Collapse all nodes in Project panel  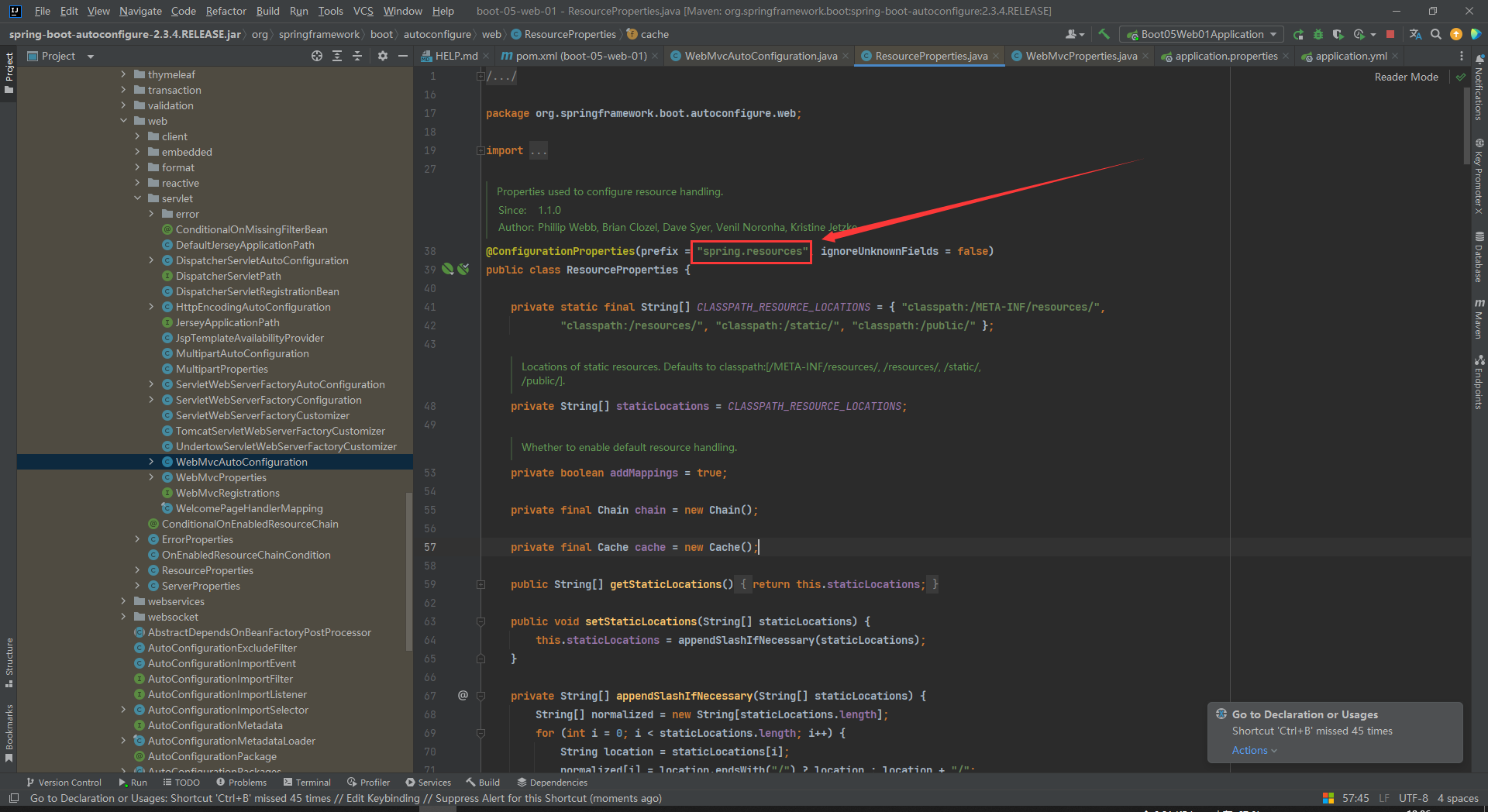click(x=357, y=56)
